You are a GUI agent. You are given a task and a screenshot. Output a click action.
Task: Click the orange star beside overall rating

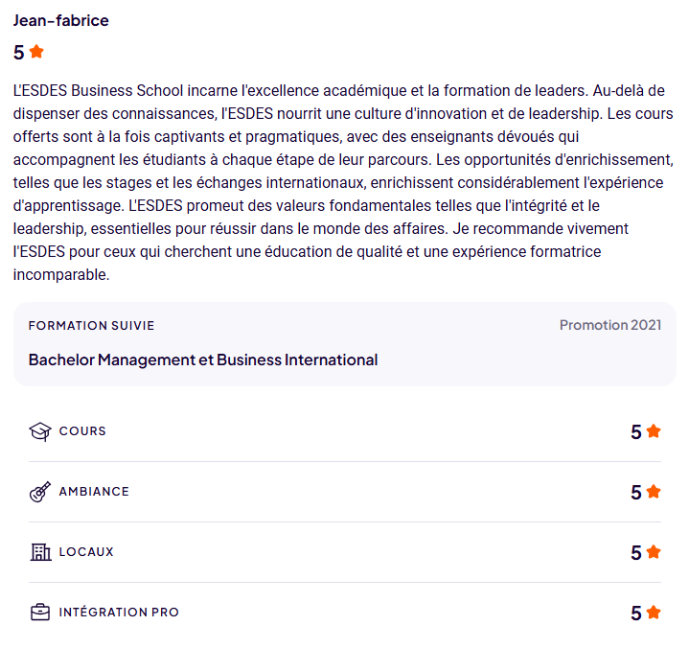(37, 51)
